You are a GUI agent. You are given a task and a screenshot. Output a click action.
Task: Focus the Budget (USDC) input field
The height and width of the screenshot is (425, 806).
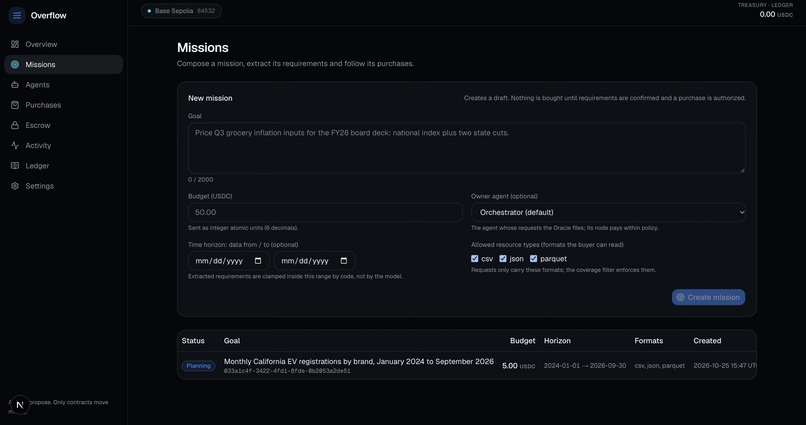click(x=325, y=212)
